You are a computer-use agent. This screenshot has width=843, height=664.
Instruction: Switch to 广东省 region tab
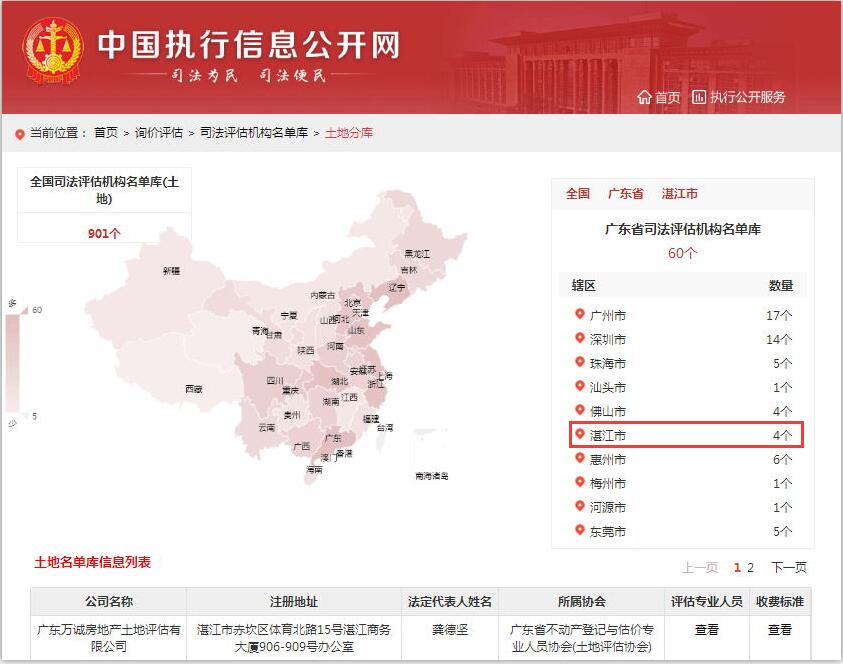pyautogui.click(x=626, y=194)
